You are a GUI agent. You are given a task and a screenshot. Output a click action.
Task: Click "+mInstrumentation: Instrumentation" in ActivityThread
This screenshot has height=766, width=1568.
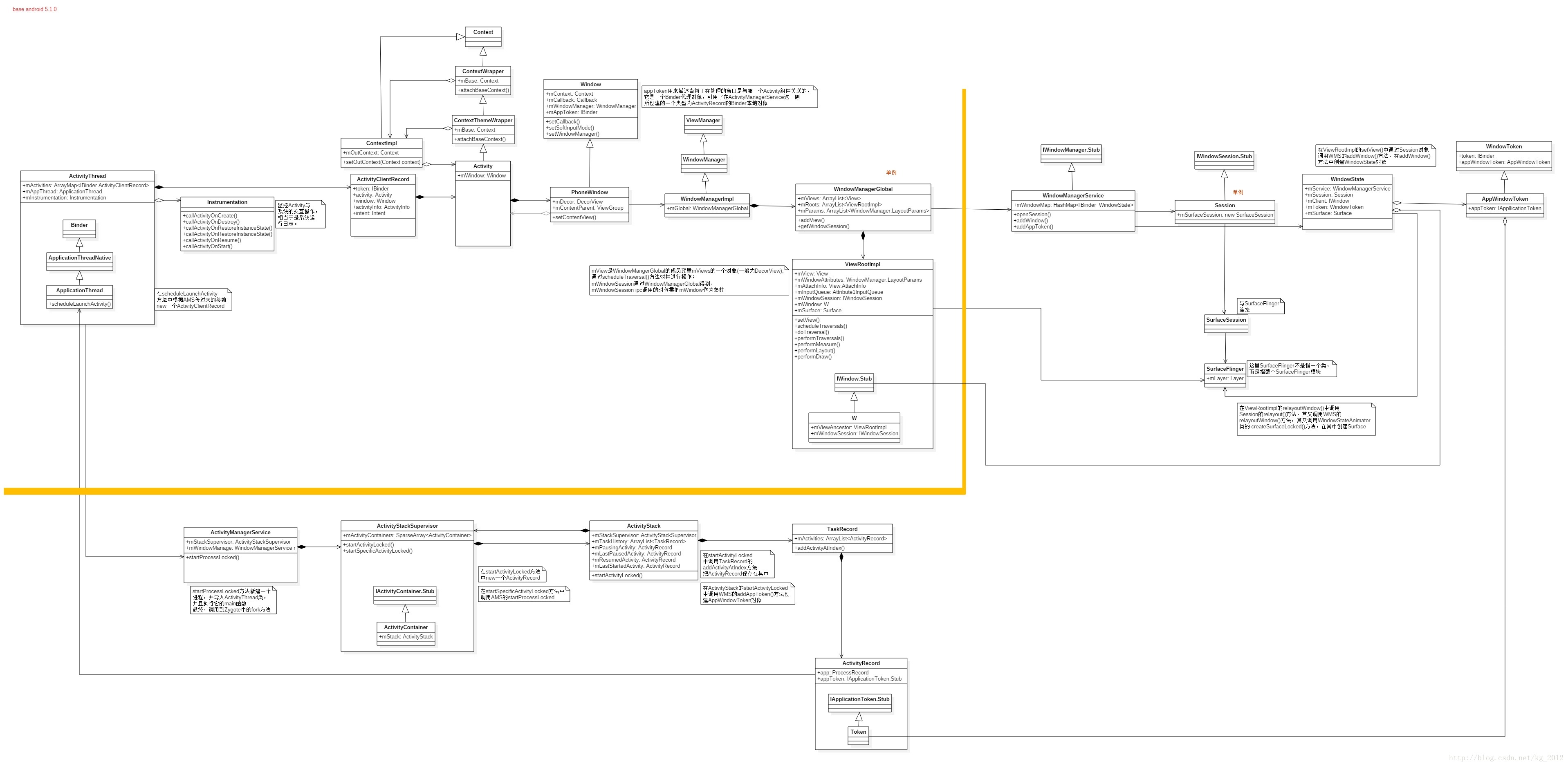click(64, 198)
